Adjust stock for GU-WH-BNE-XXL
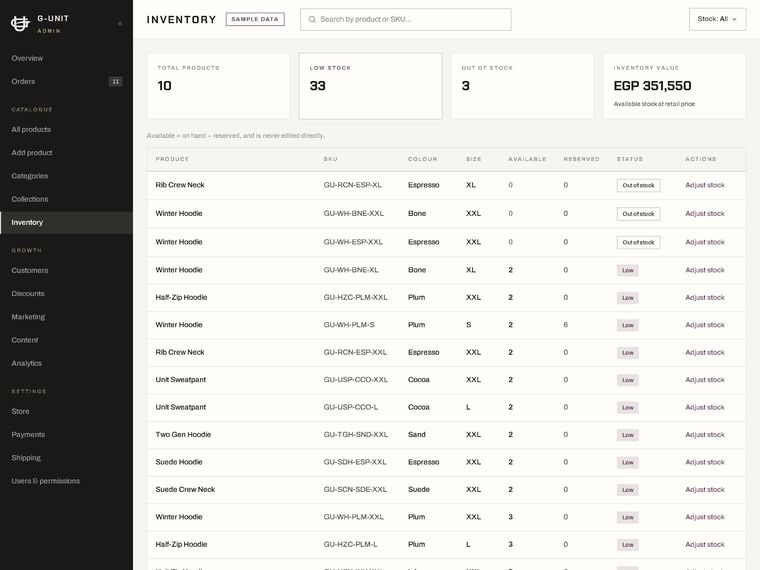The height and width of the screenshot is (570, 760). pyautogui.click(x=705, y=214)
